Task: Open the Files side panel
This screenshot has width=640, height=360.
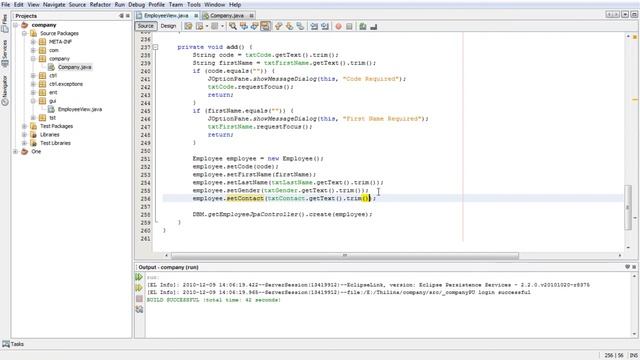Action: coord(4,23)
